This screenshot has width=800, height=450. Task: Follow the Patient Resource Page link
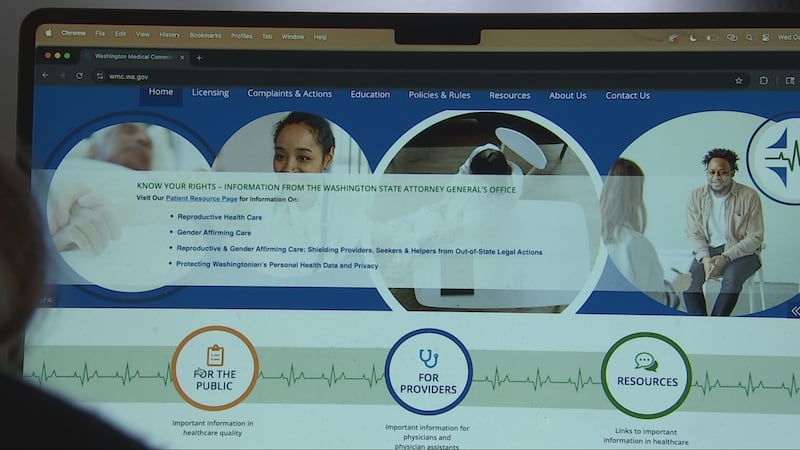pos(202,198)
